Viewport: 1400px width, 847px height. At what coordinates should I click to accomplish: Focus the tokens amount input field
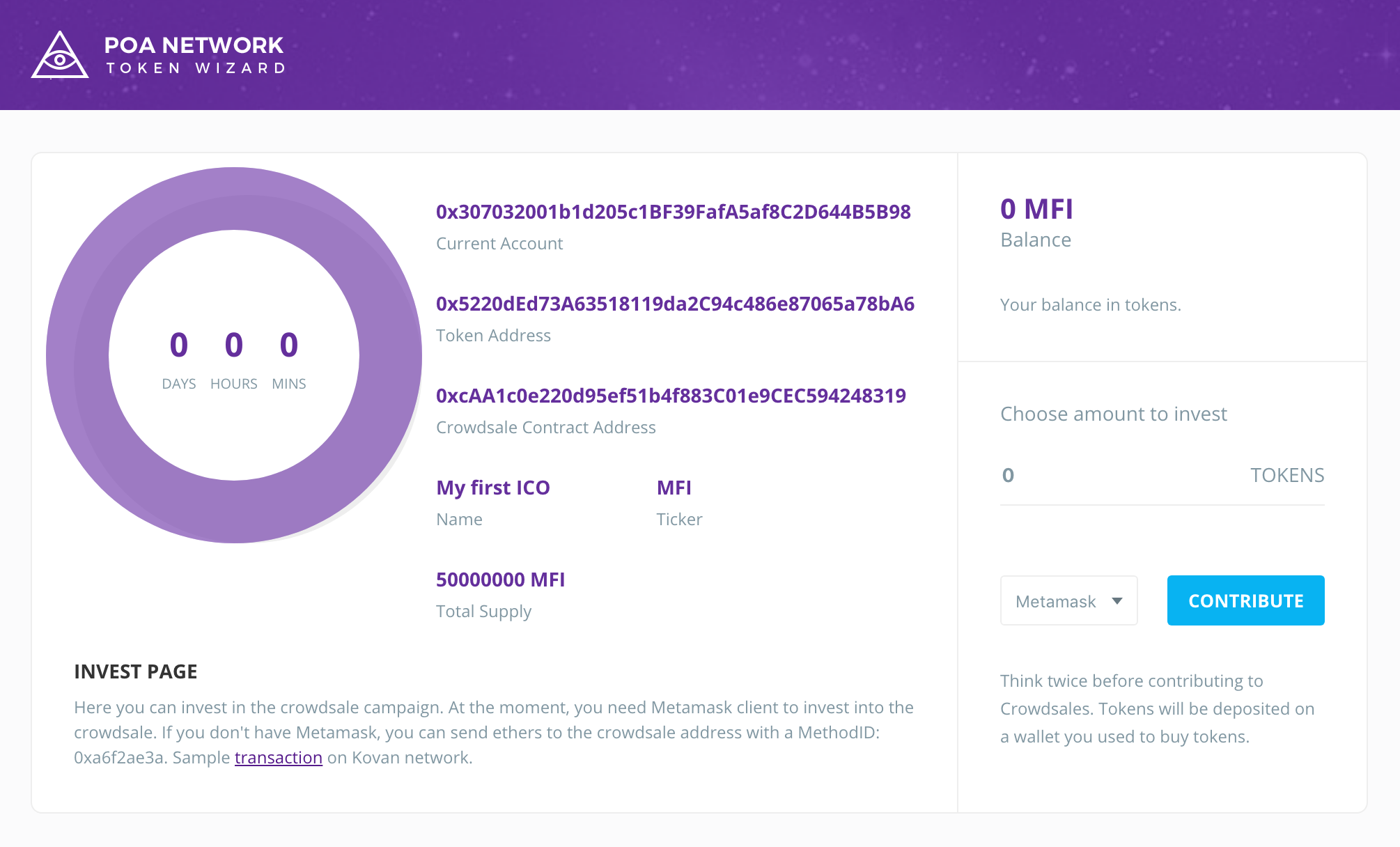[x=1162, y=475]
